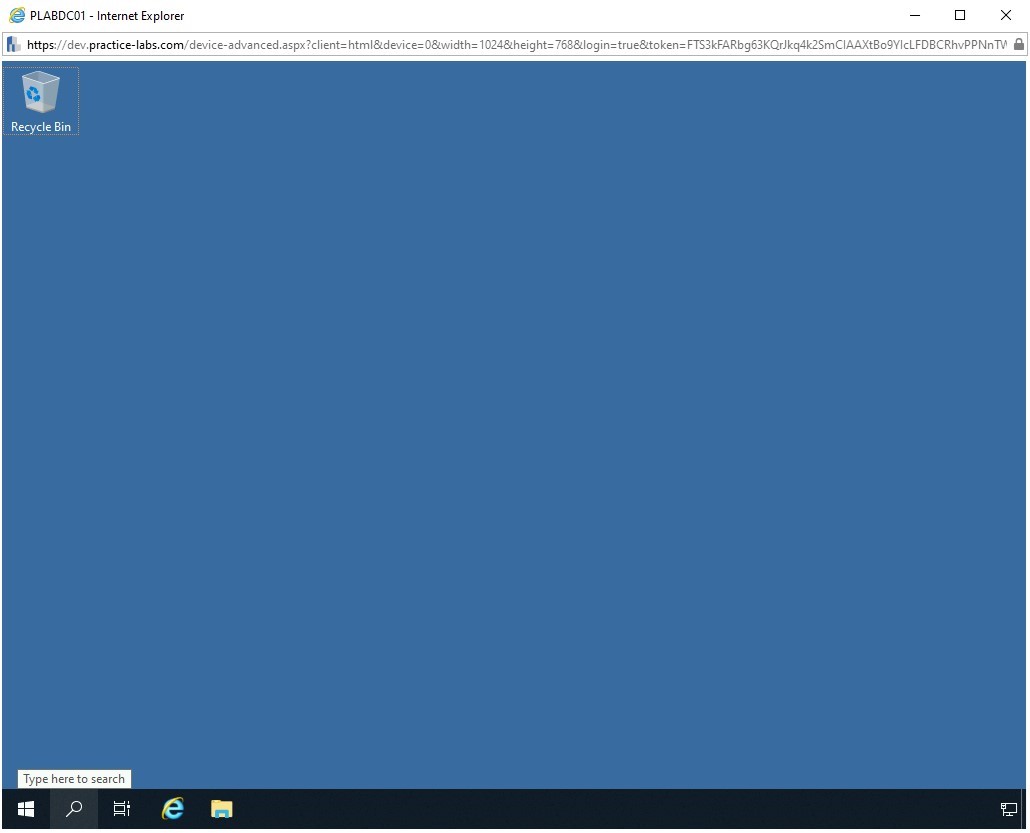Open Task View from the taskbar

122,809
